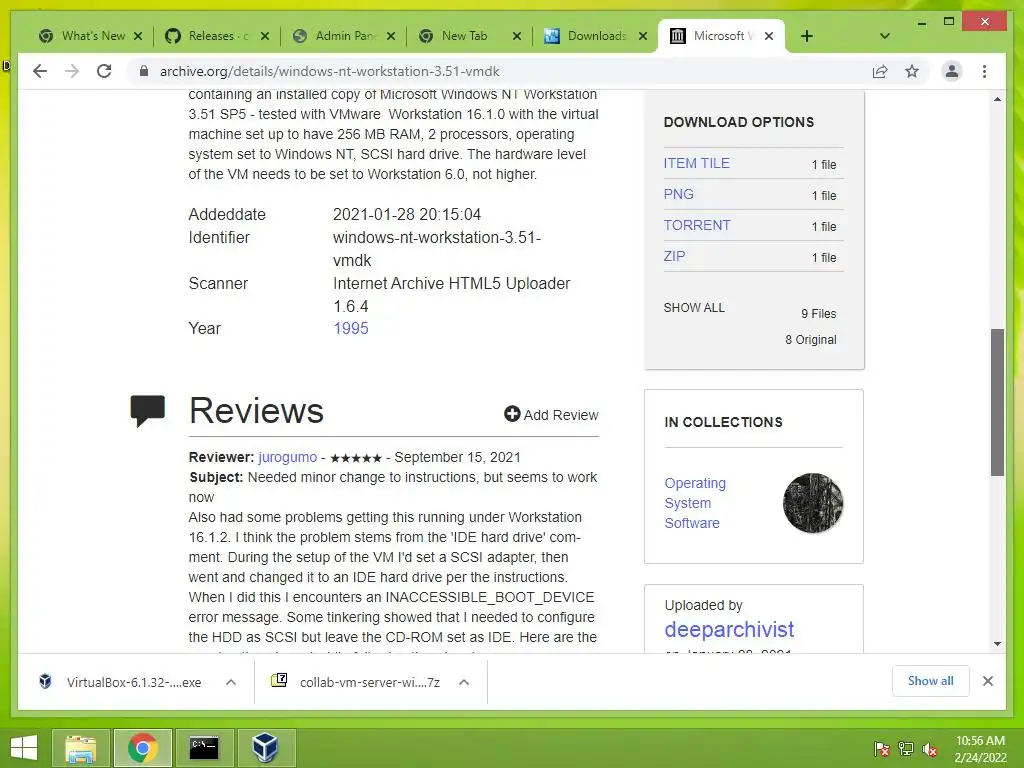Open File Explorer from taskbar
This screenshot has height=768, width=1024.
80,748
